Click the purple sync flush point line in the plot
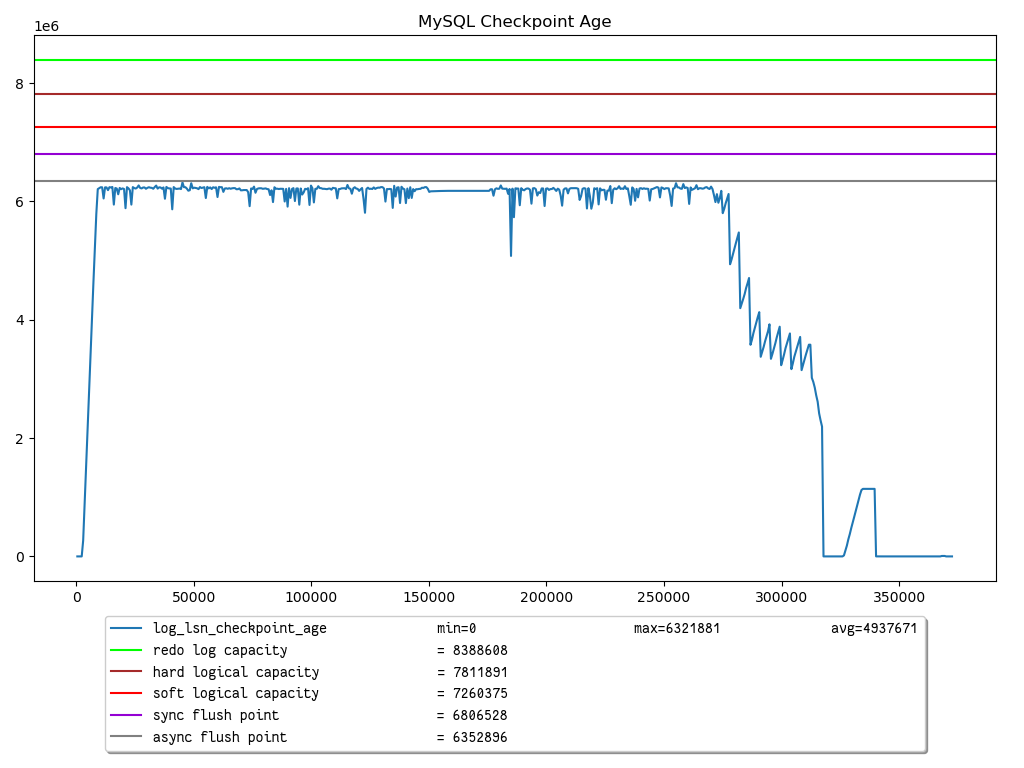1024x768 pixels. tap(500, 154)
